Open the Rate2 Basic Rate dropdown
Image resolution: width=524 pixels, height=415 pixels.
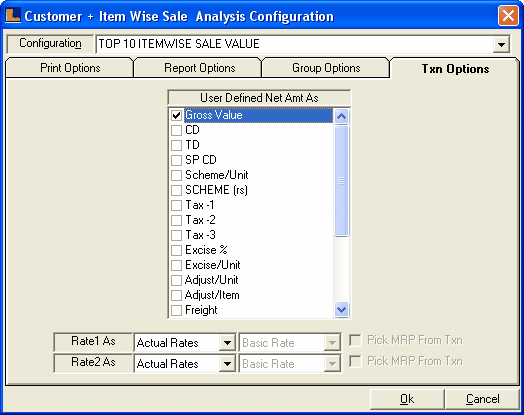(332, 364)
